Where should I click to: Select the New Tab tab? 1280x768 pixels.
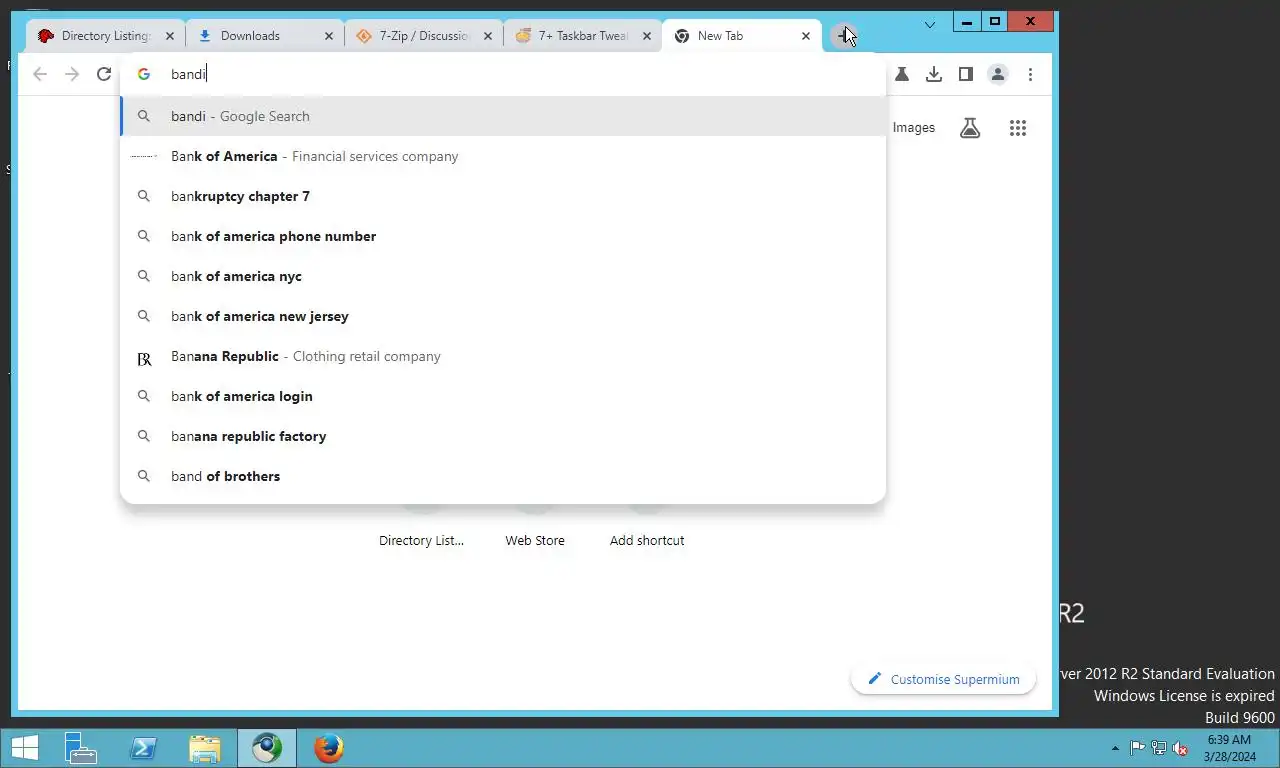click(742, 36)
